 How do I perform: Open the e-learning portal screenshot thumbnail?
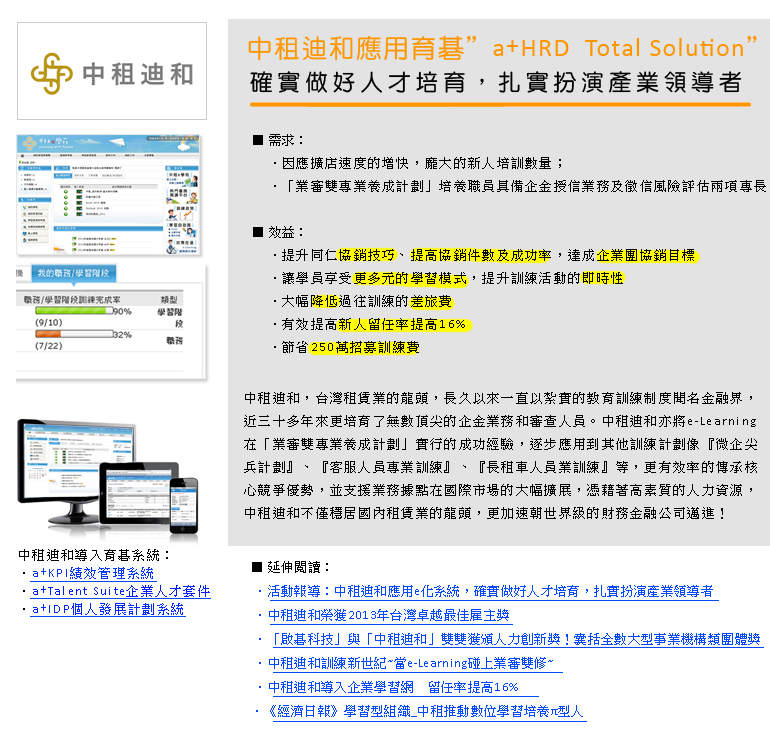111,191
